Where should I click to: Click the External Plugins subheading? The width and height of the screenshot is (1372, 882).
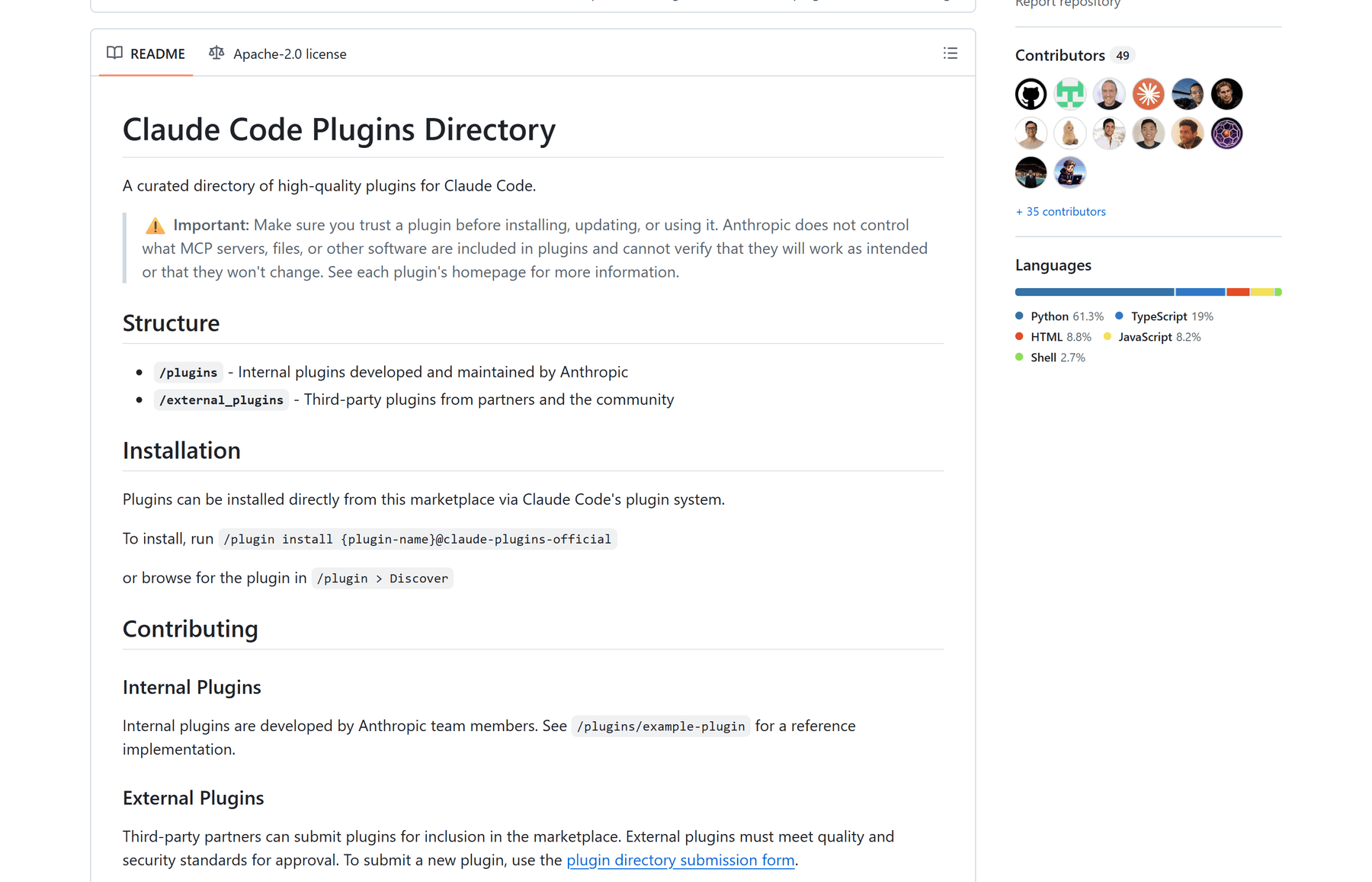pos(194,797)
